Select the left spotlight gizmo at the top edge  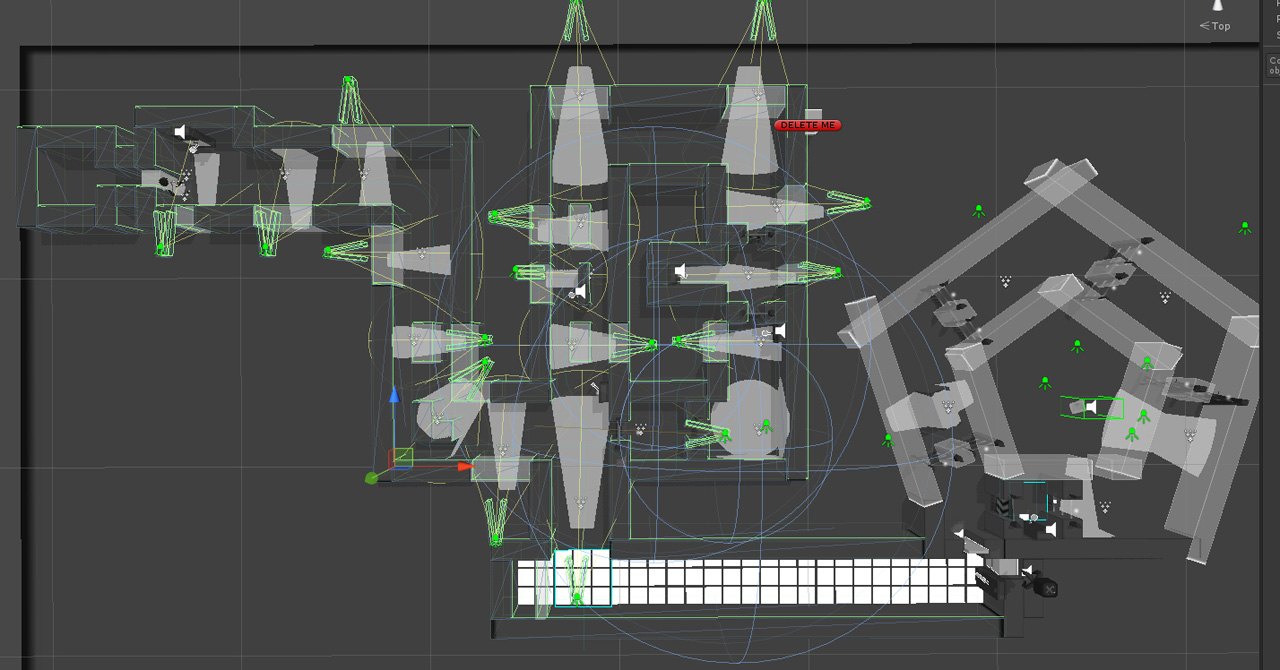[576, 18]
